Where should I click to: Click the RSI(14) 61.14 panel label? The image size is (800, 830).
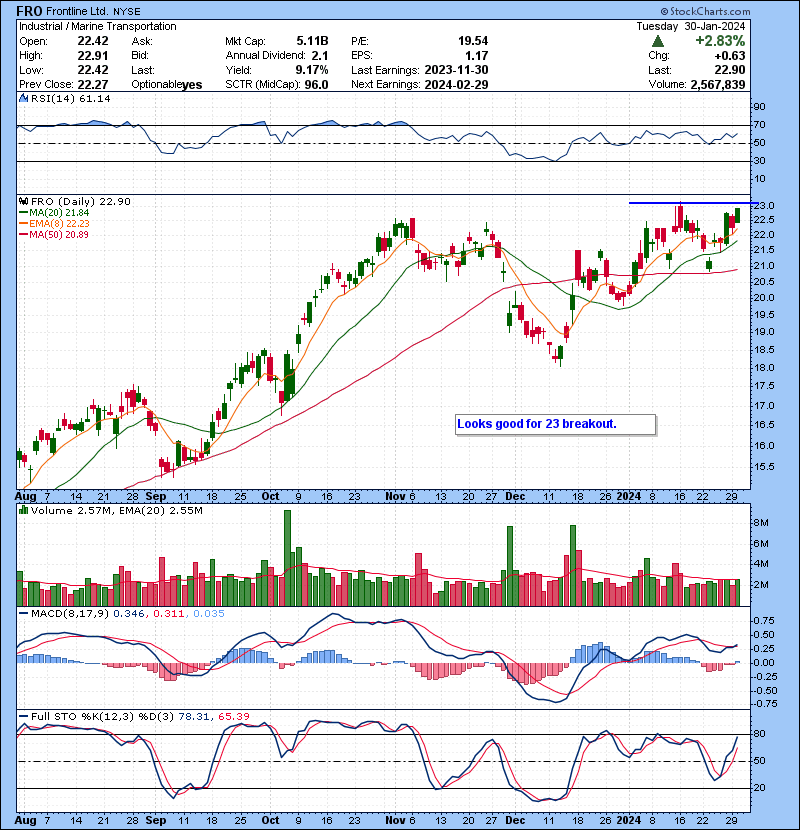(70, 98)
